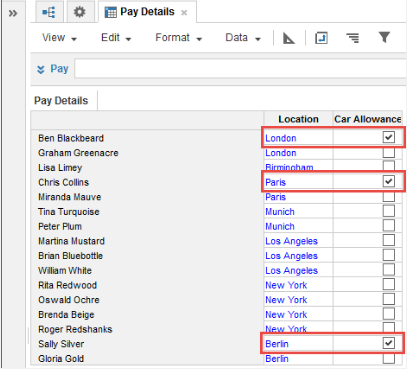Click Berlin location for Sally Silver
Image resolution: width=407 pixels, height=369 pixels.
pyautogui.click(x=277, y=344)
